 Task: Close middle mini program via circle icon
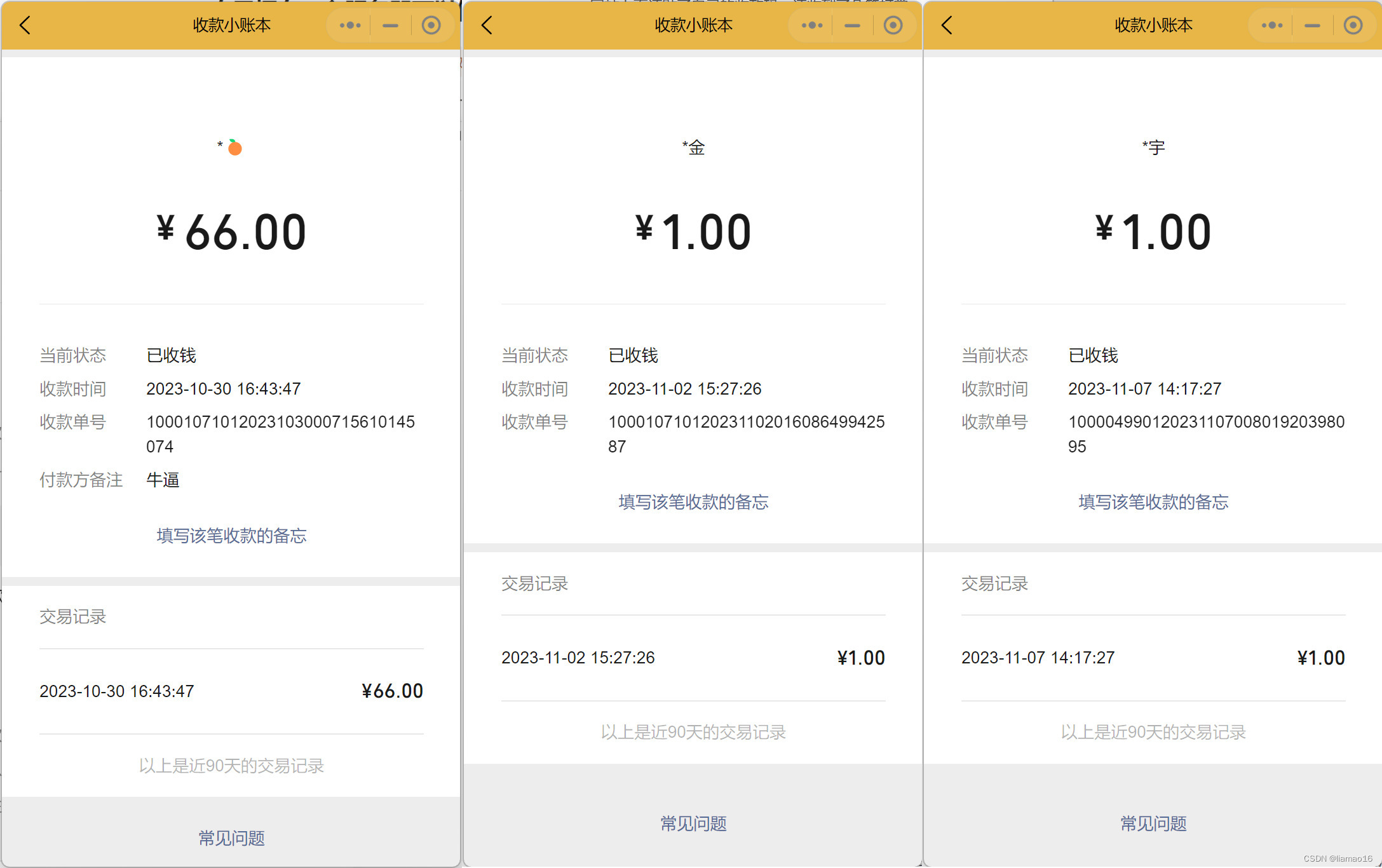[x=893, y=25]
